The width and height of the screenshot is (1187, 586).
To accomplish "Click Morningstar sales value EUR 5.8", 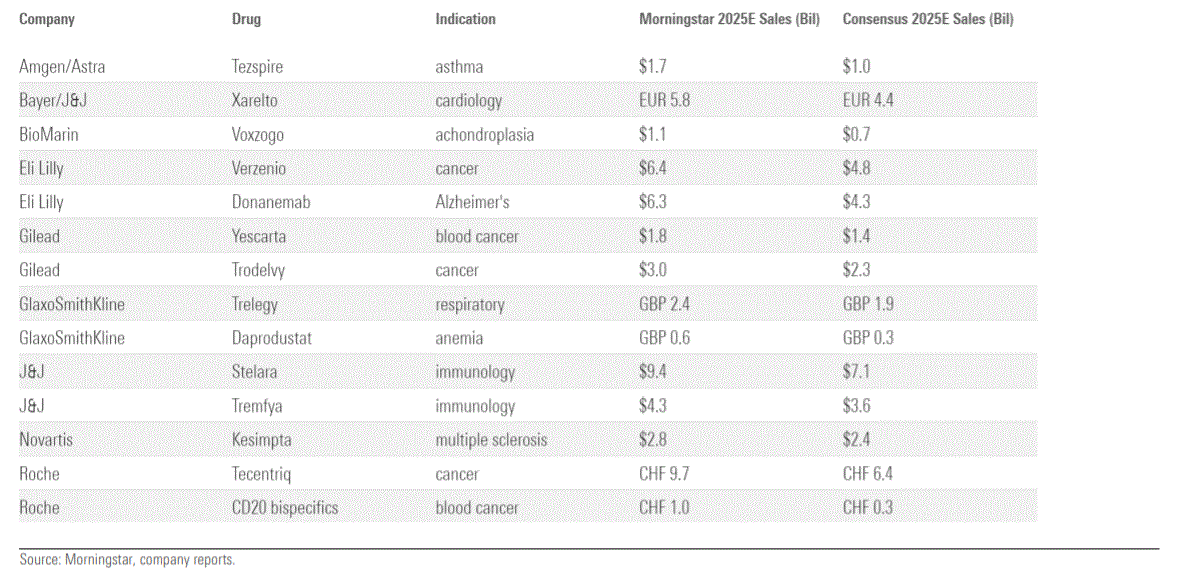I will pyautogui.click(x=665, y=101).
